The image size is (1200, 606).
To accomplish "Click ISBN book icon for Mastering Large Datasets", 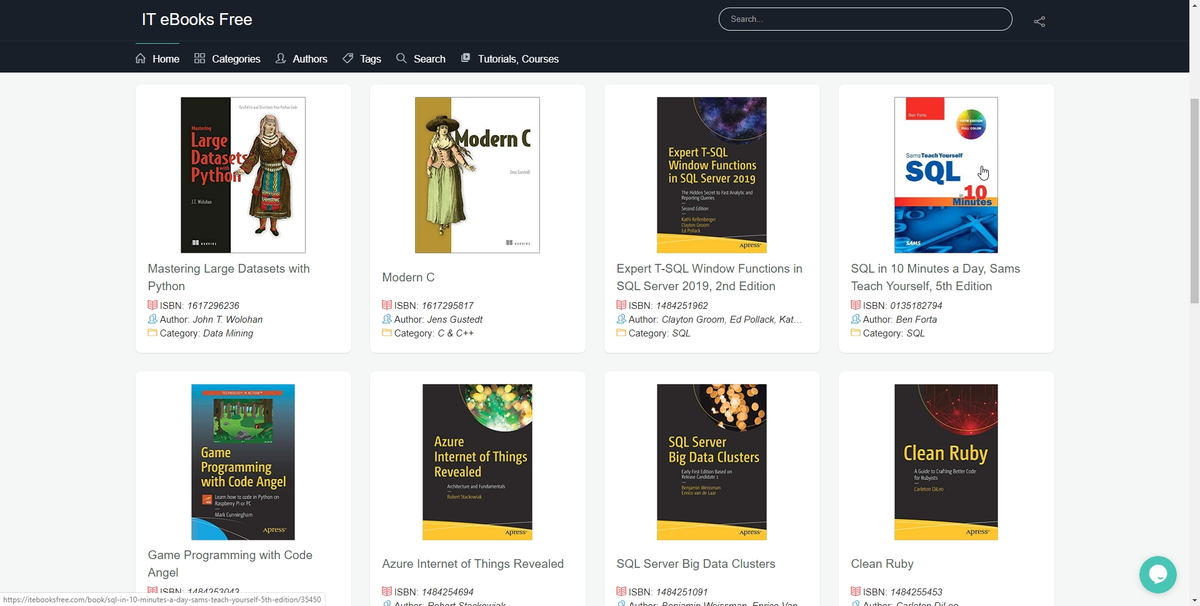I will click(x=153, y=305).
